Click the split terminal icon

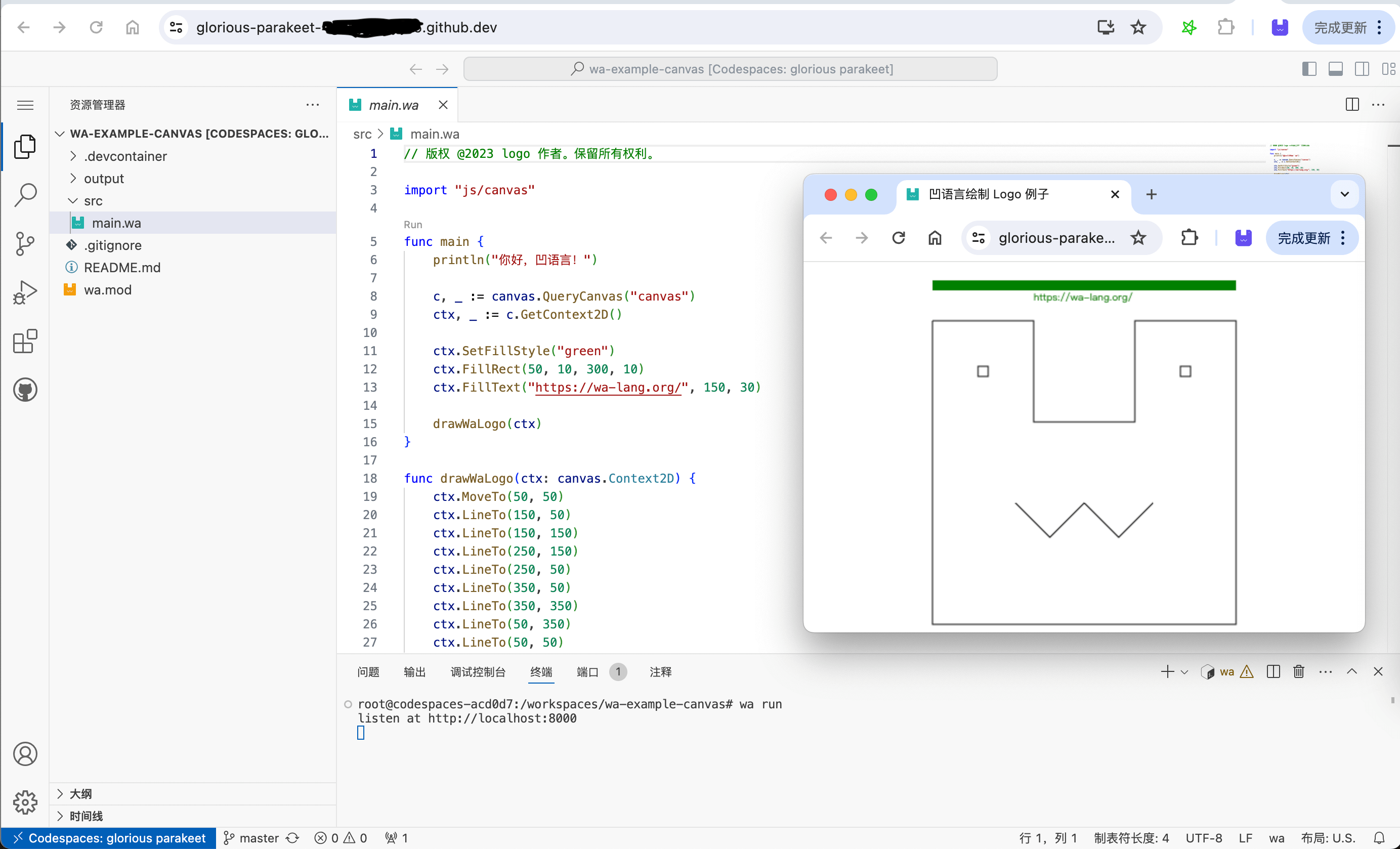(x=1274, y=672)
